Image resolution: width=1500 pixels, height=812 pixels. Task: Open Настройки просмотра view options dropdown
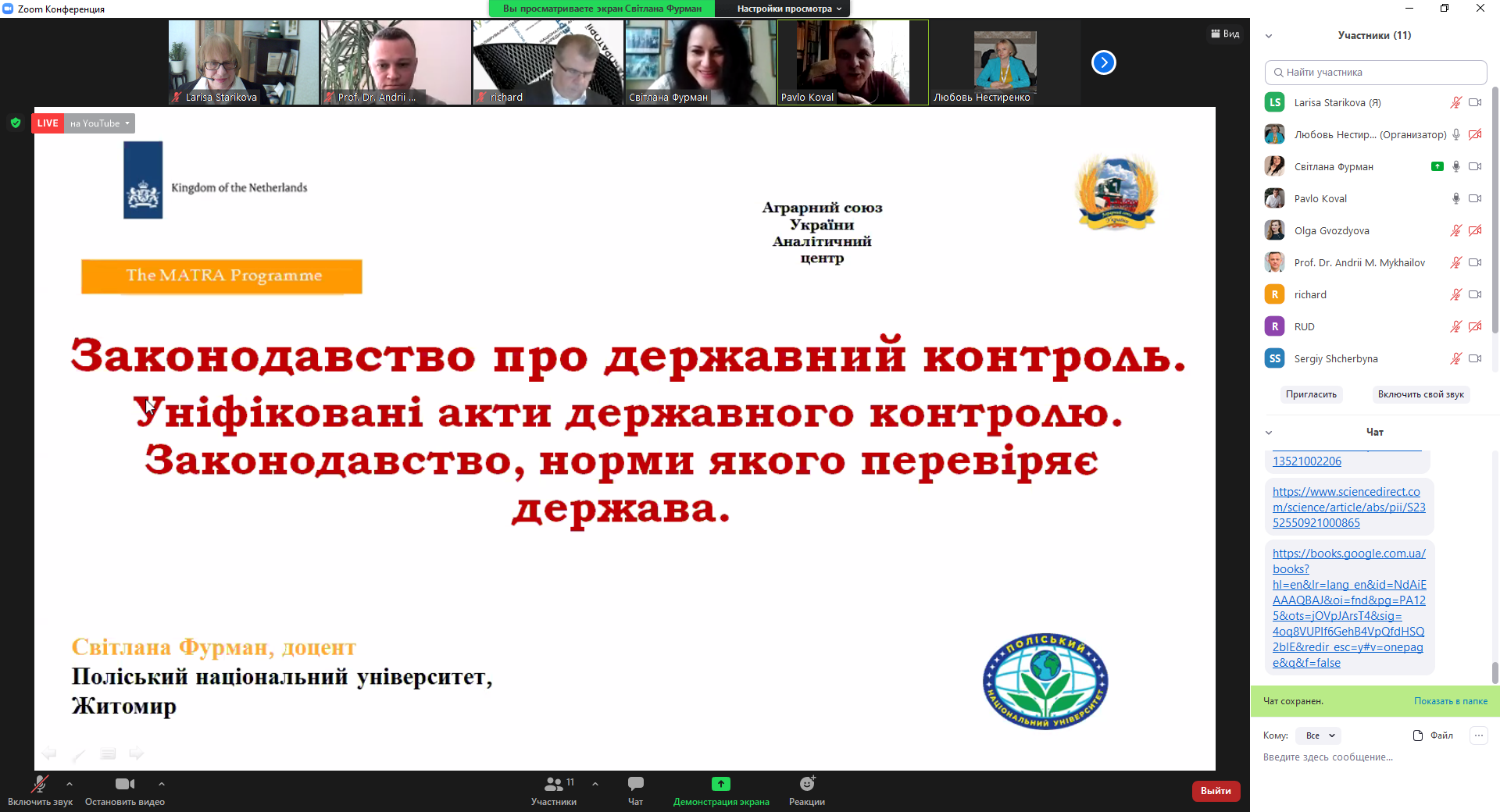789,9
